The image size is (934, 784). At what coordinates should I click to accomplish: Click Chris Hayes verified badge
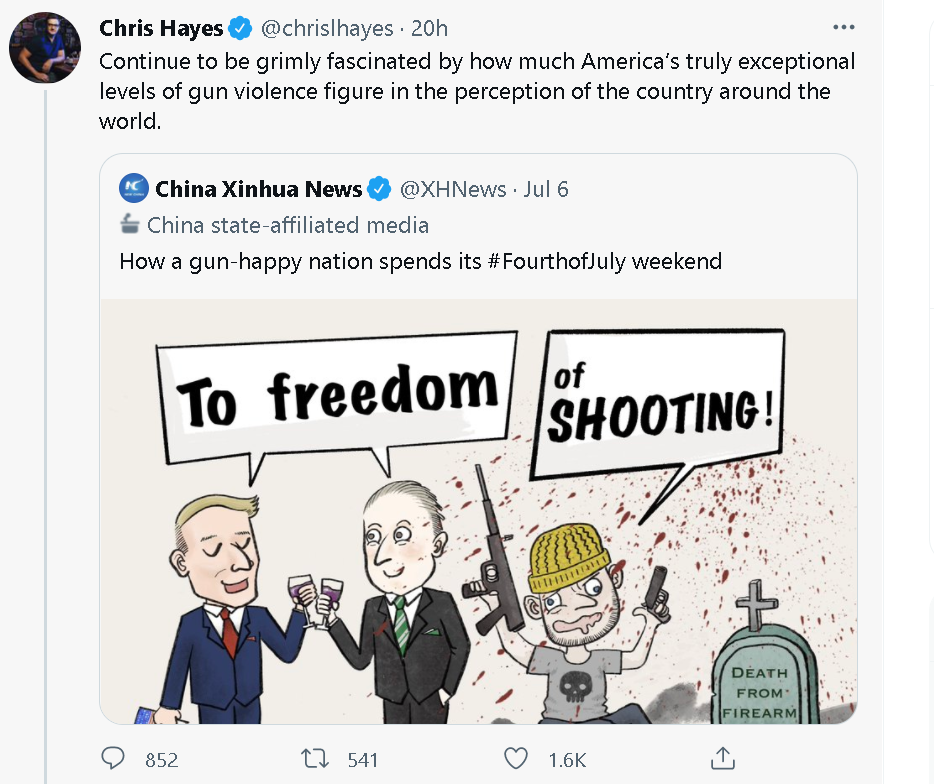pos(241,28)
